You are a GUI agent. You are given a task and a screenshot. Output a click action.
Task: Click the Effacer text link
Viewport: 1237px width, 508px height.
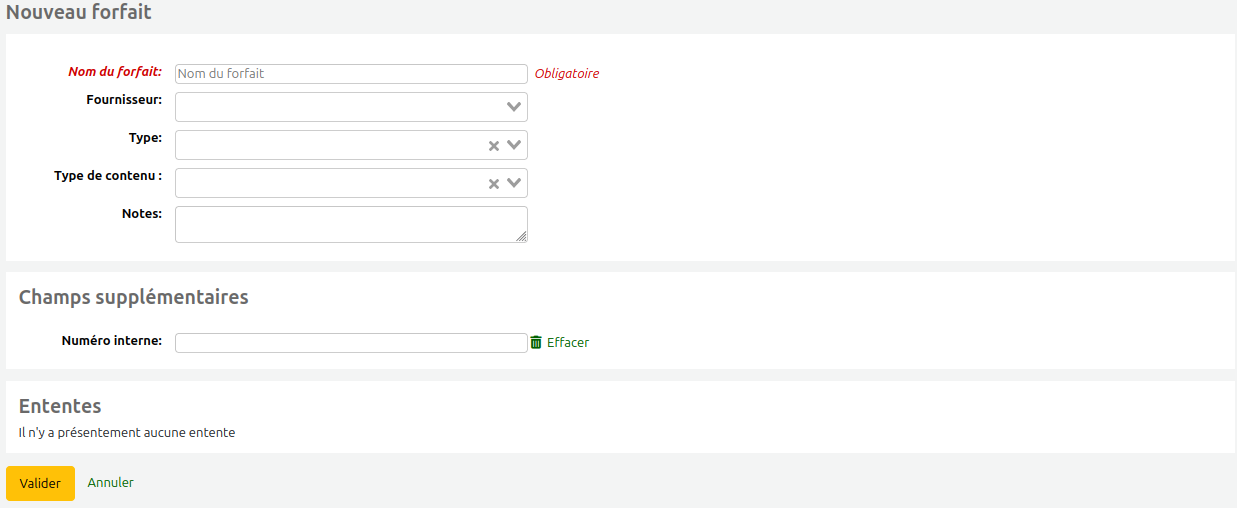coord(567,342)
